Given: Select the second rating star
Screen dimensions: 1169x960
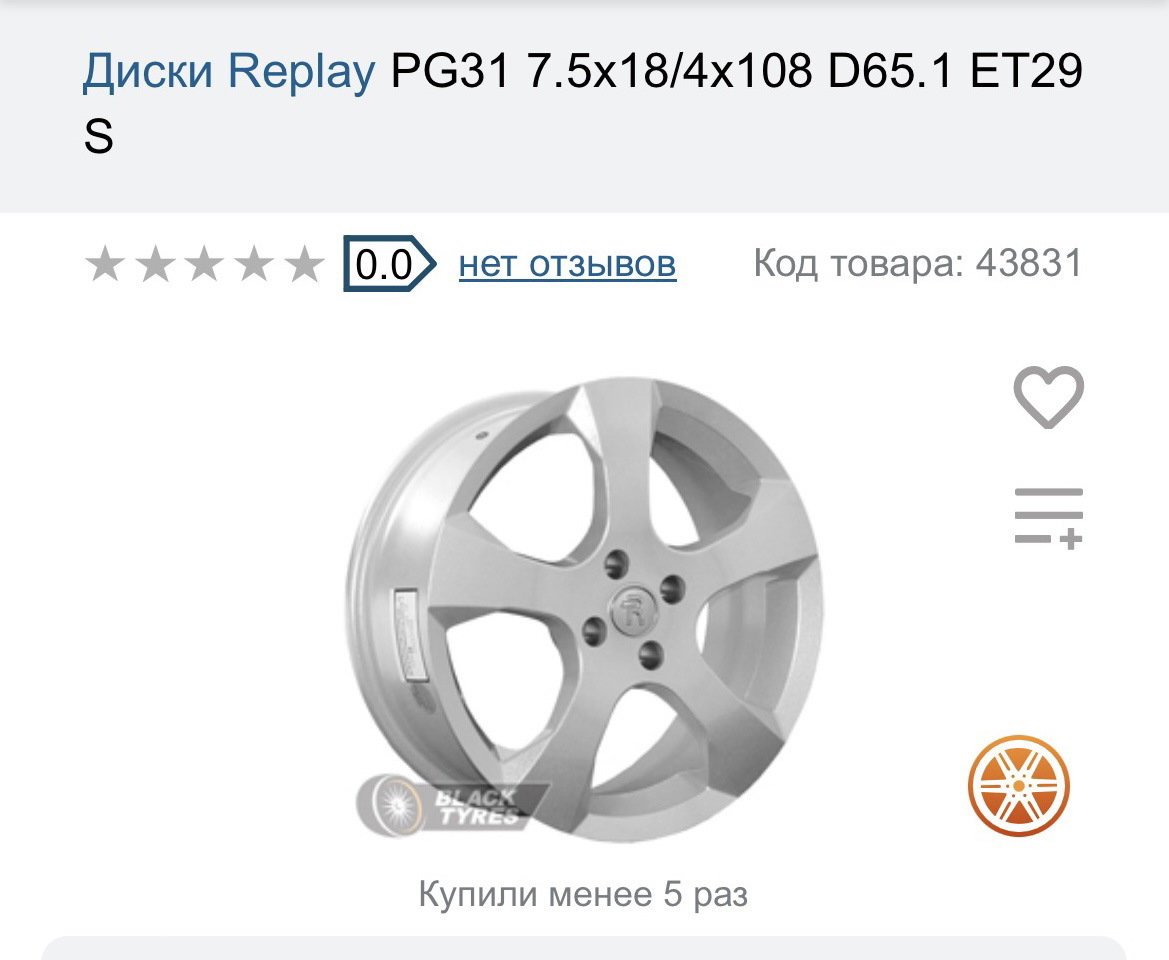Looking at the screenshot, I should [x=154, y=265].
